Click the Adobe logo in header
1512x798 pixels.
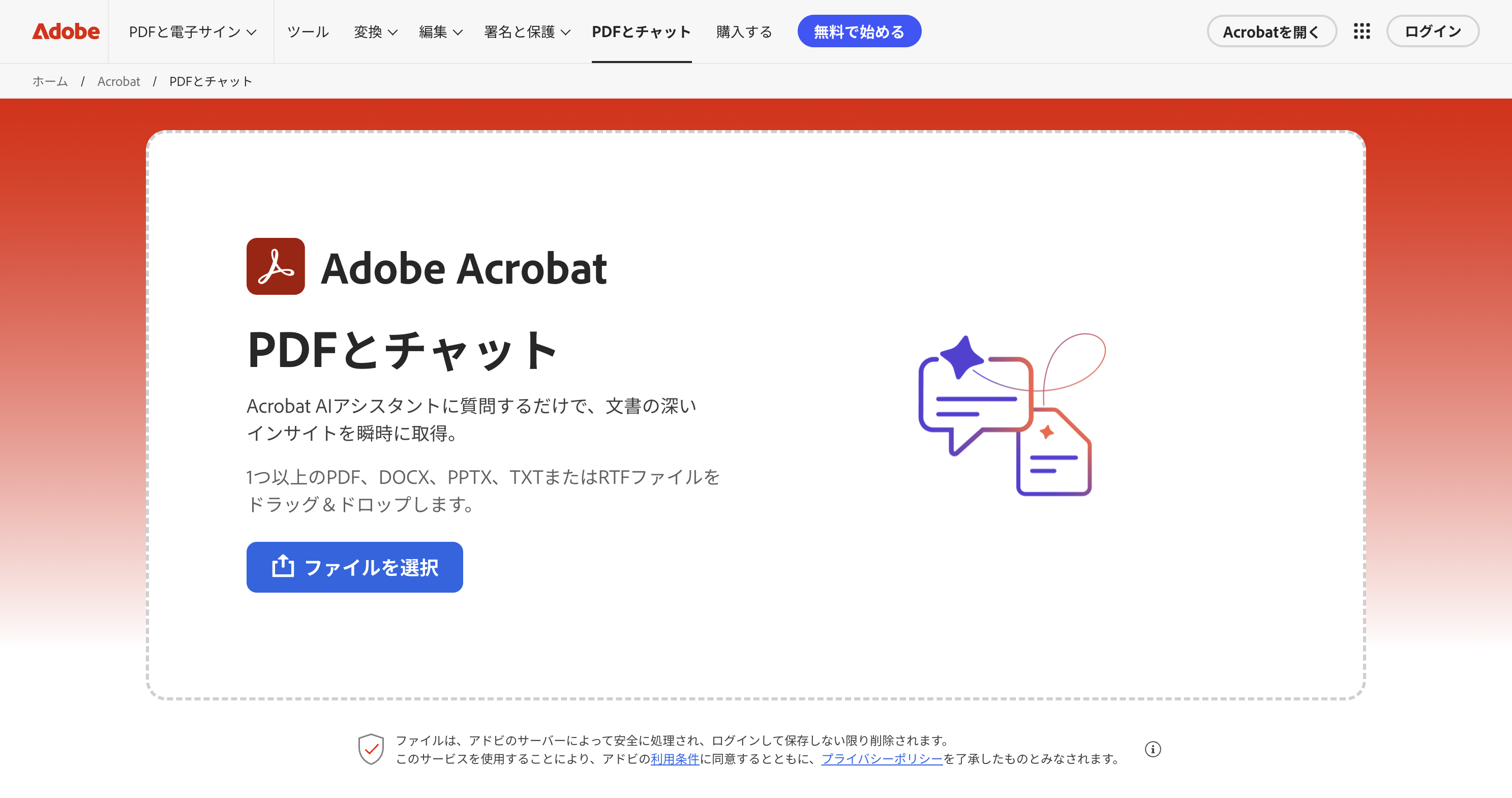66,31
